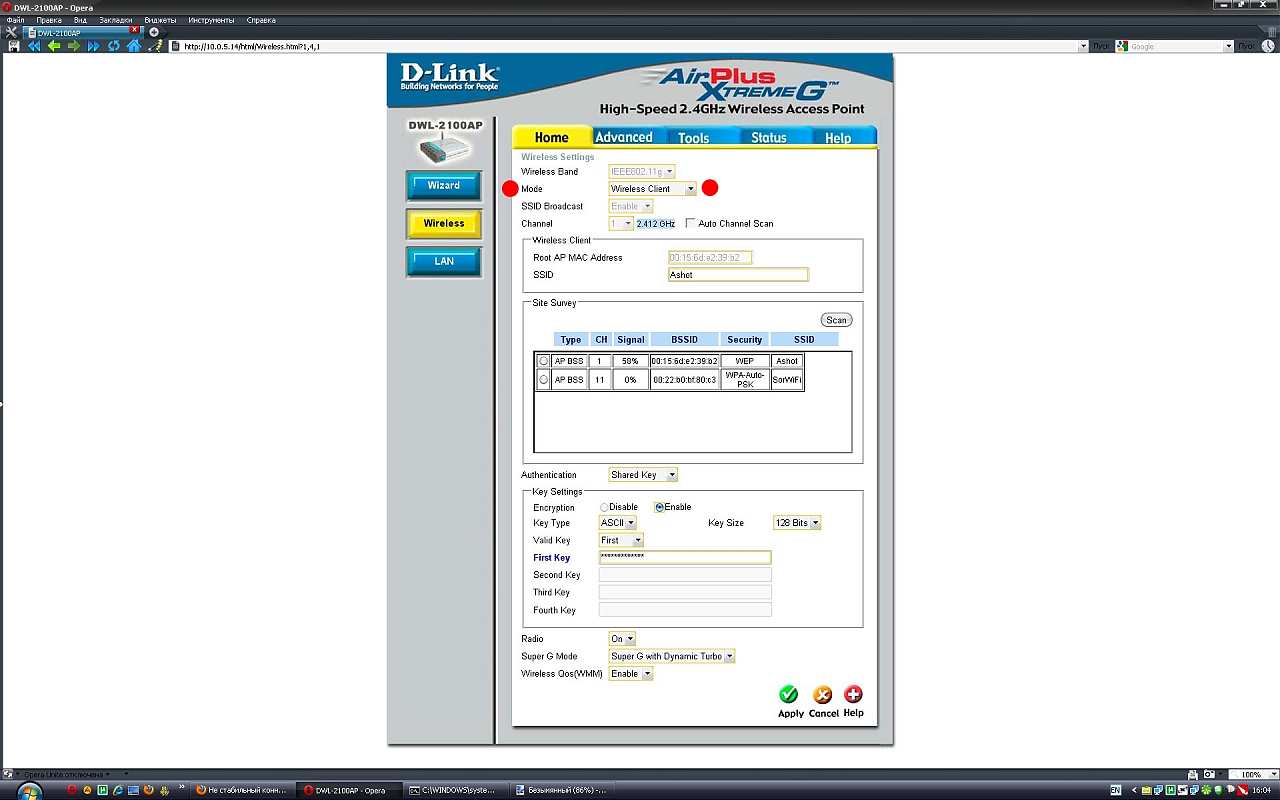Click the SSID input field
The width and height of the screenshot is (1280, 800).
pyautogui.click(x=738, y=275)
